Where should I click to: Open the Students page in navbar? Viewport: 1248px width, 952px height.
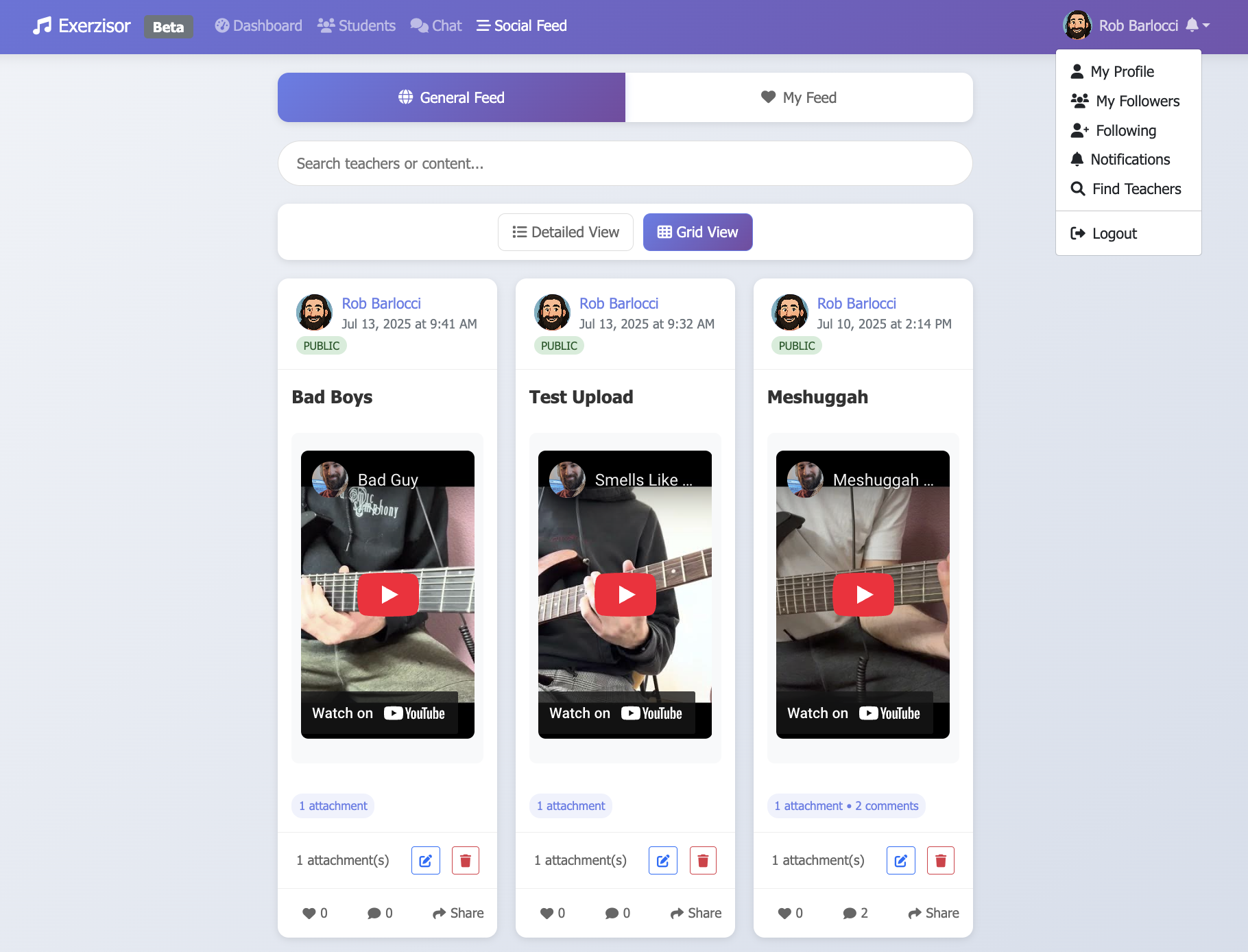357,25
